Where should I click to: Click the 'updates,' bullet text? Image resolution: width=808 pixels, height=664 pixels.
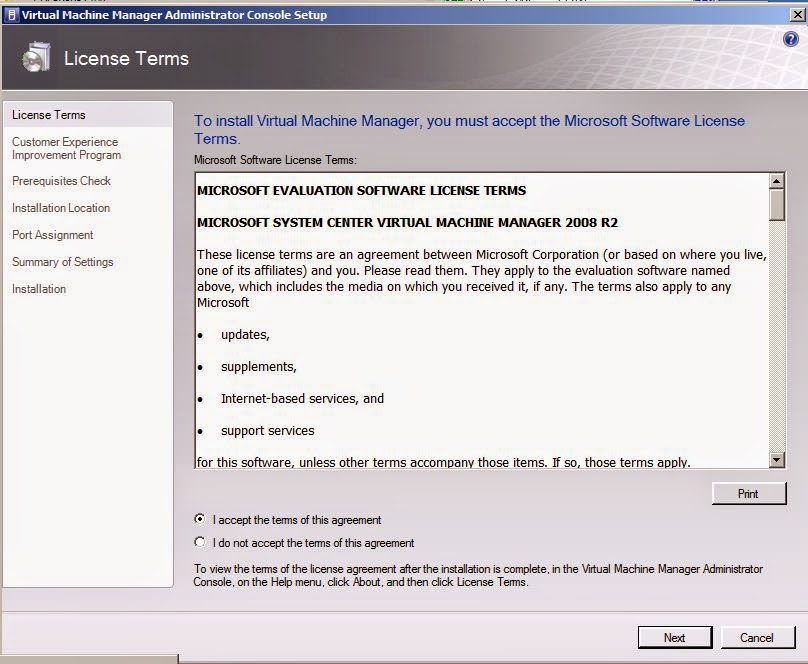pos(245,335)
